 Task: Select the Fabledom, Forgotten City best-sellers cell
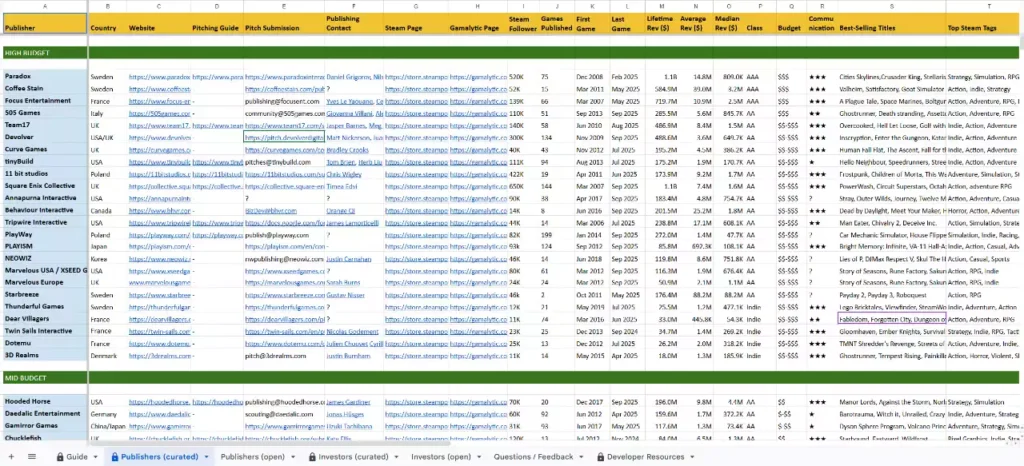click(891, 320)
